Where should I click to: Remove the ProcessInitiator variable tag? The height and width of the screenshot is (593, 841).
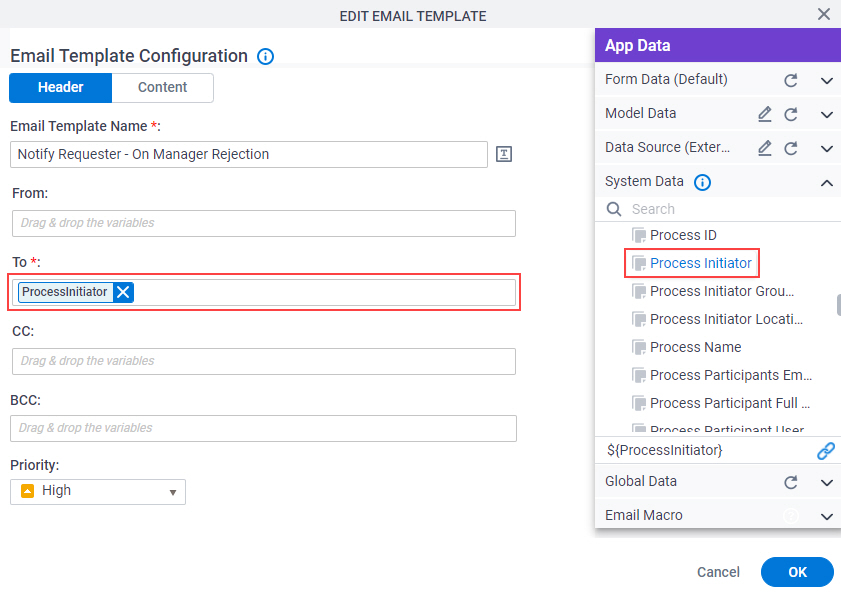point(123,292)
